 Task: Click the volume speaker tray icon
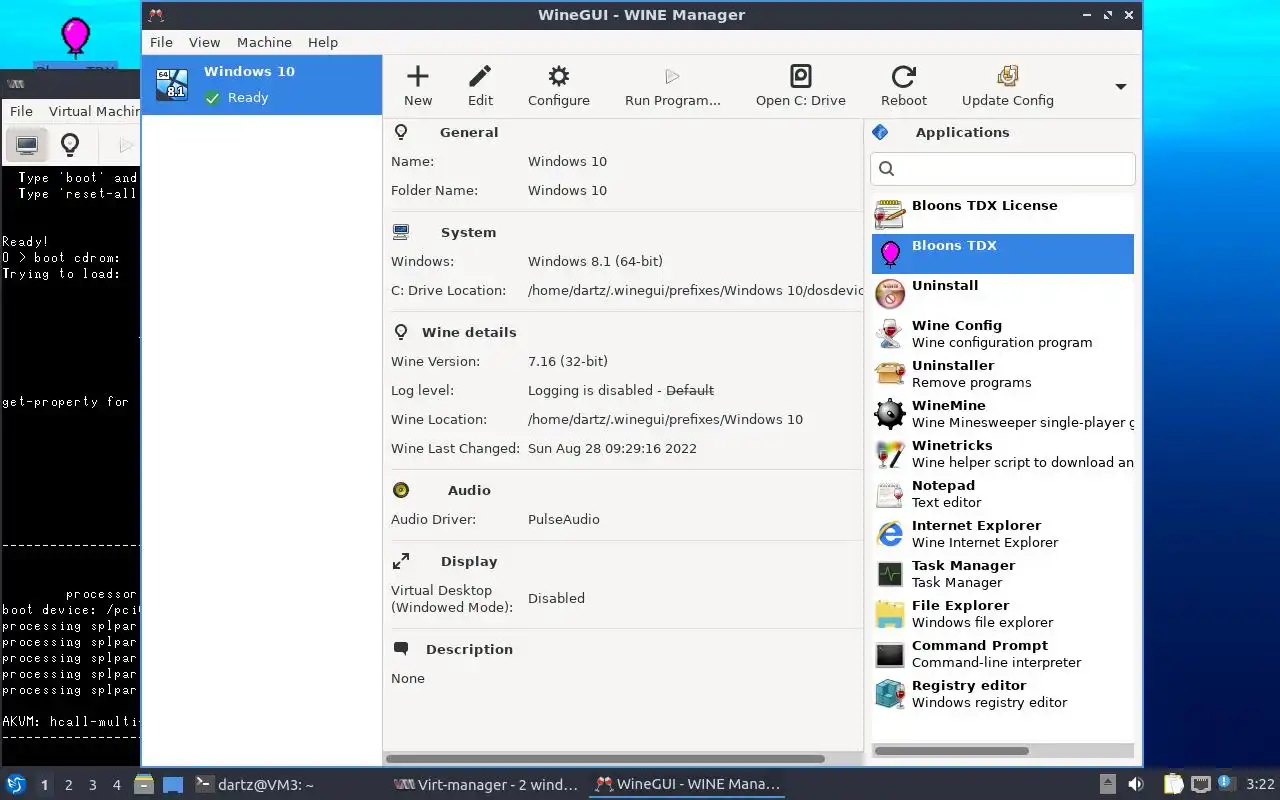[x=1136, y=785]
